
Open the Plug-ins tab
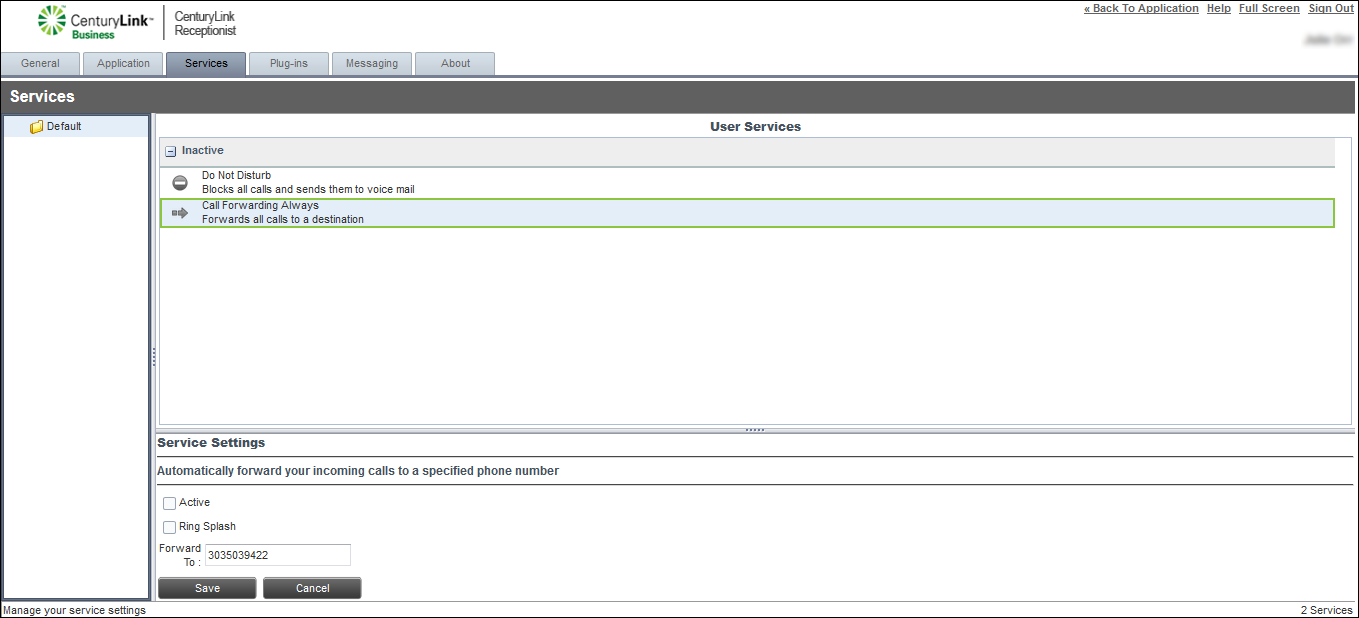pos(289,63)
